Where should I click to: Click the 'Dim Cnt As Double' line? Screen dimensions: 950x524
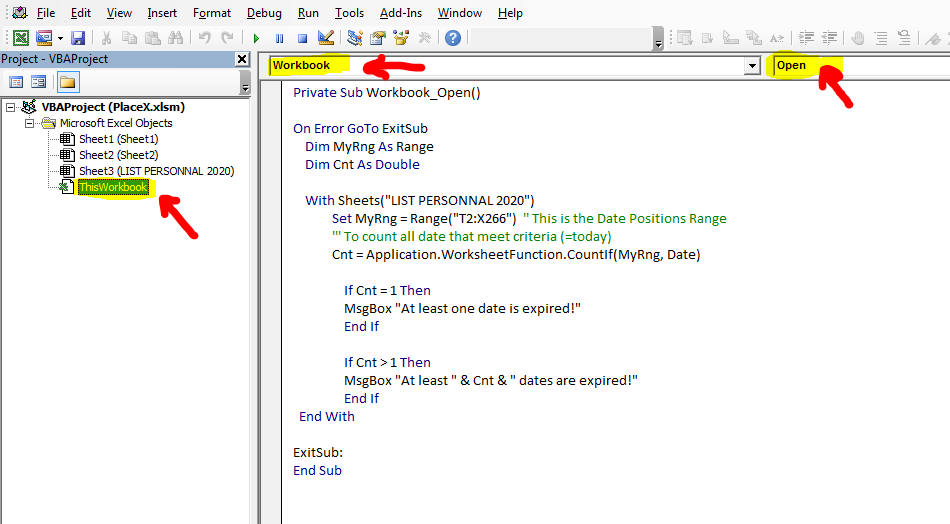tap(362, 165)
